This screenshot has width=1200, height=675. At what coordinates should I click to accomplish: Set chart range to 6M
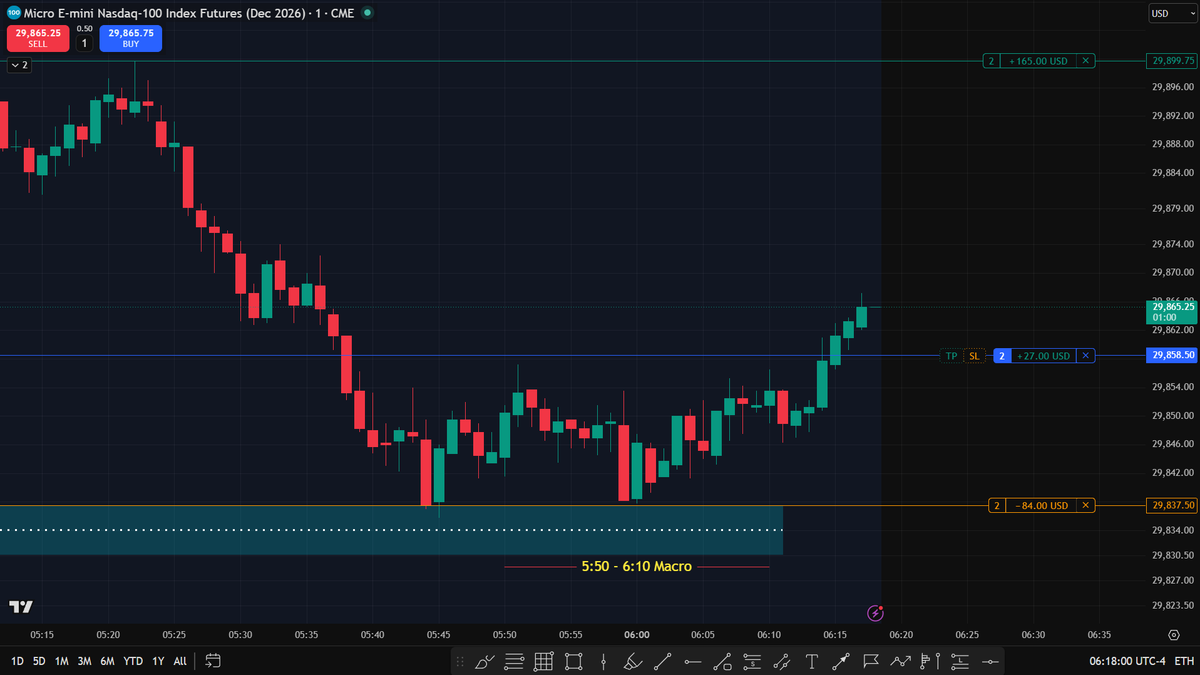pos(108,661)
